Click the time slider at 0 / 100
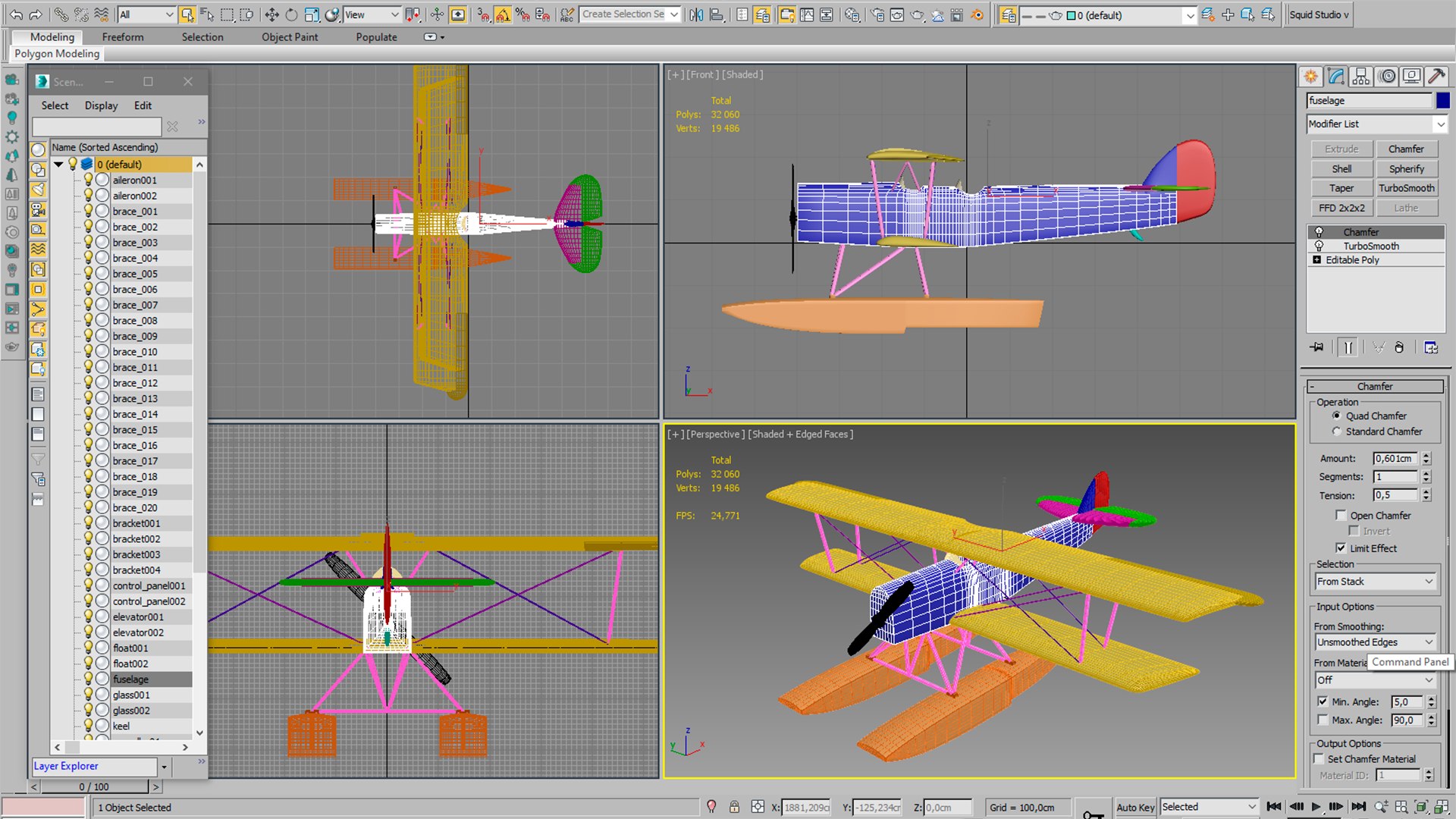Image resolution: width=1456 pixels, height=819 pixels. (95, 786)
